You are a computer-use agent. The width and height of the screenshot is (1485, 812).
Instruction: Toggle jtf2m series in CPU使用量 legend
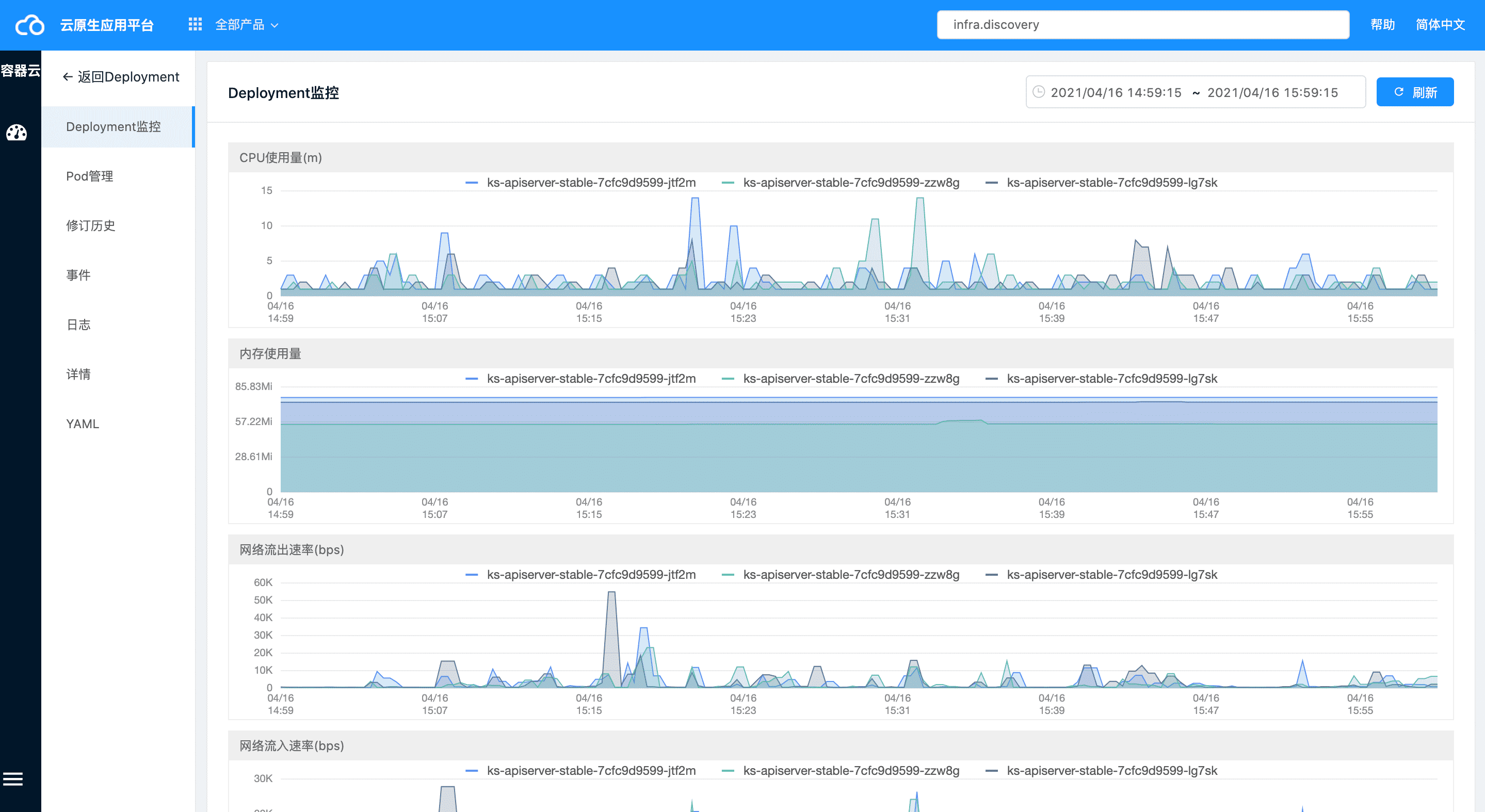(580, 183)
